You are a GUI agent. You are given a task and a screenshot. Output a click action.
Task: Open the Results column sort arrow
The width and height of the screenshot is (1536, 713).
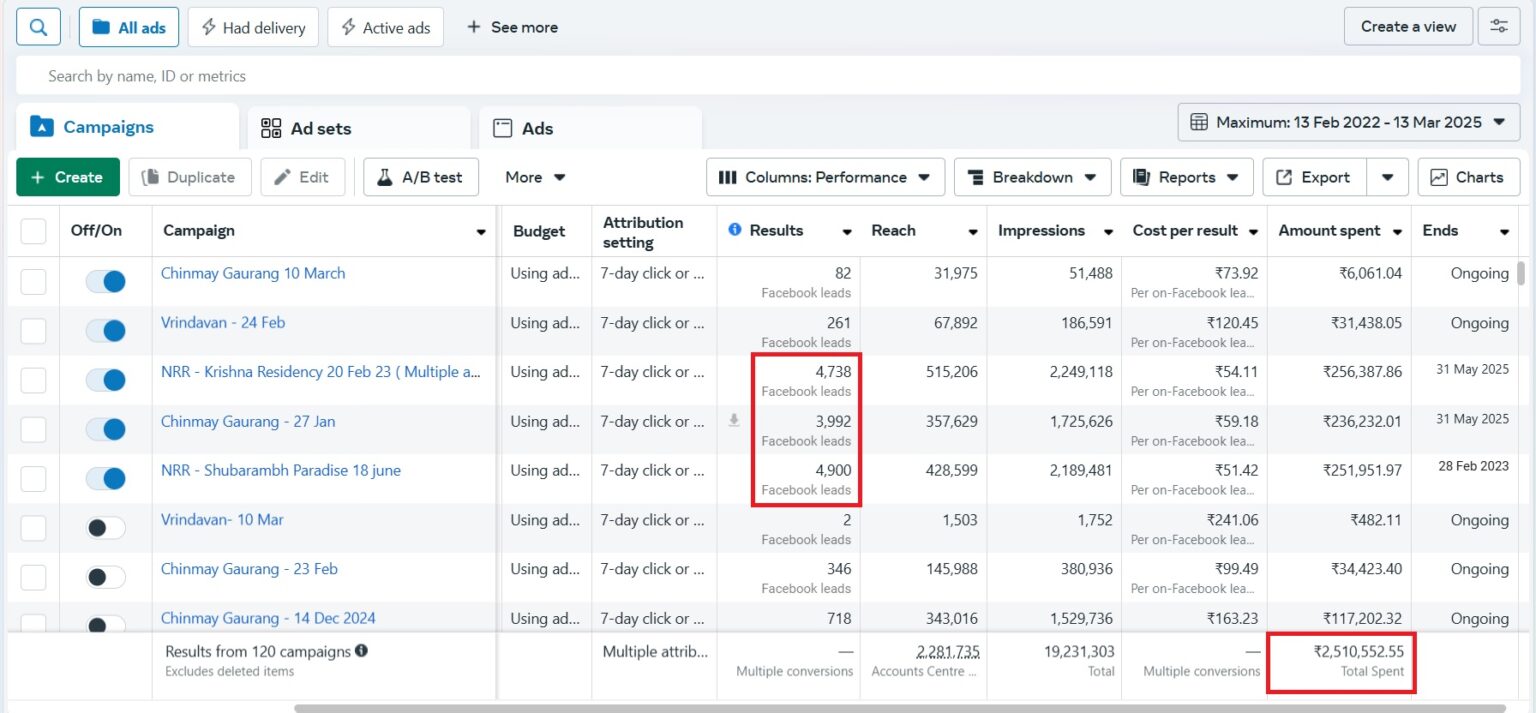coord(847,232)
